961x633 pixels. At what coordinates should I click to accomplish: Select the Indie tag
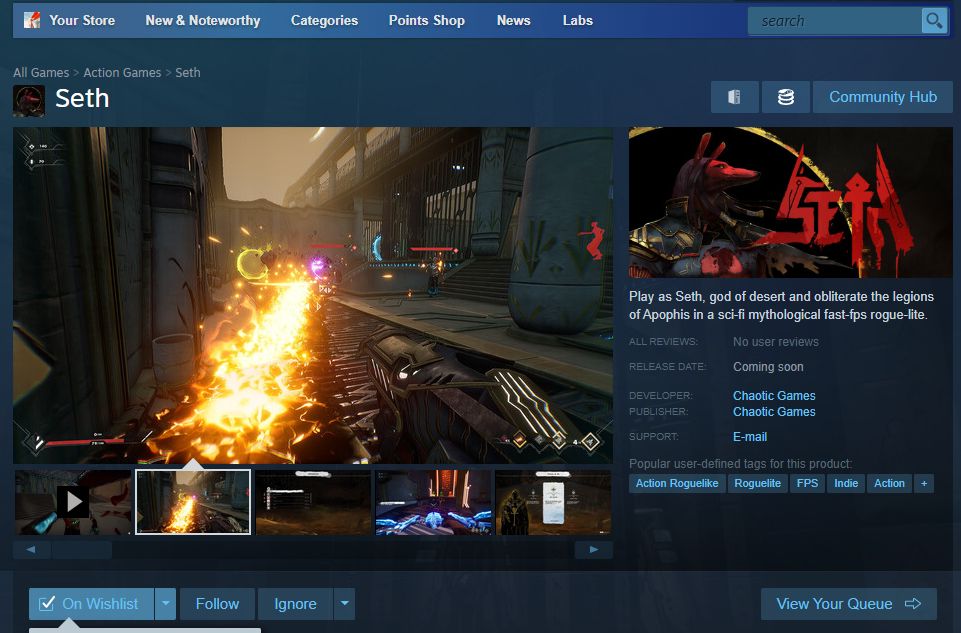846,483
